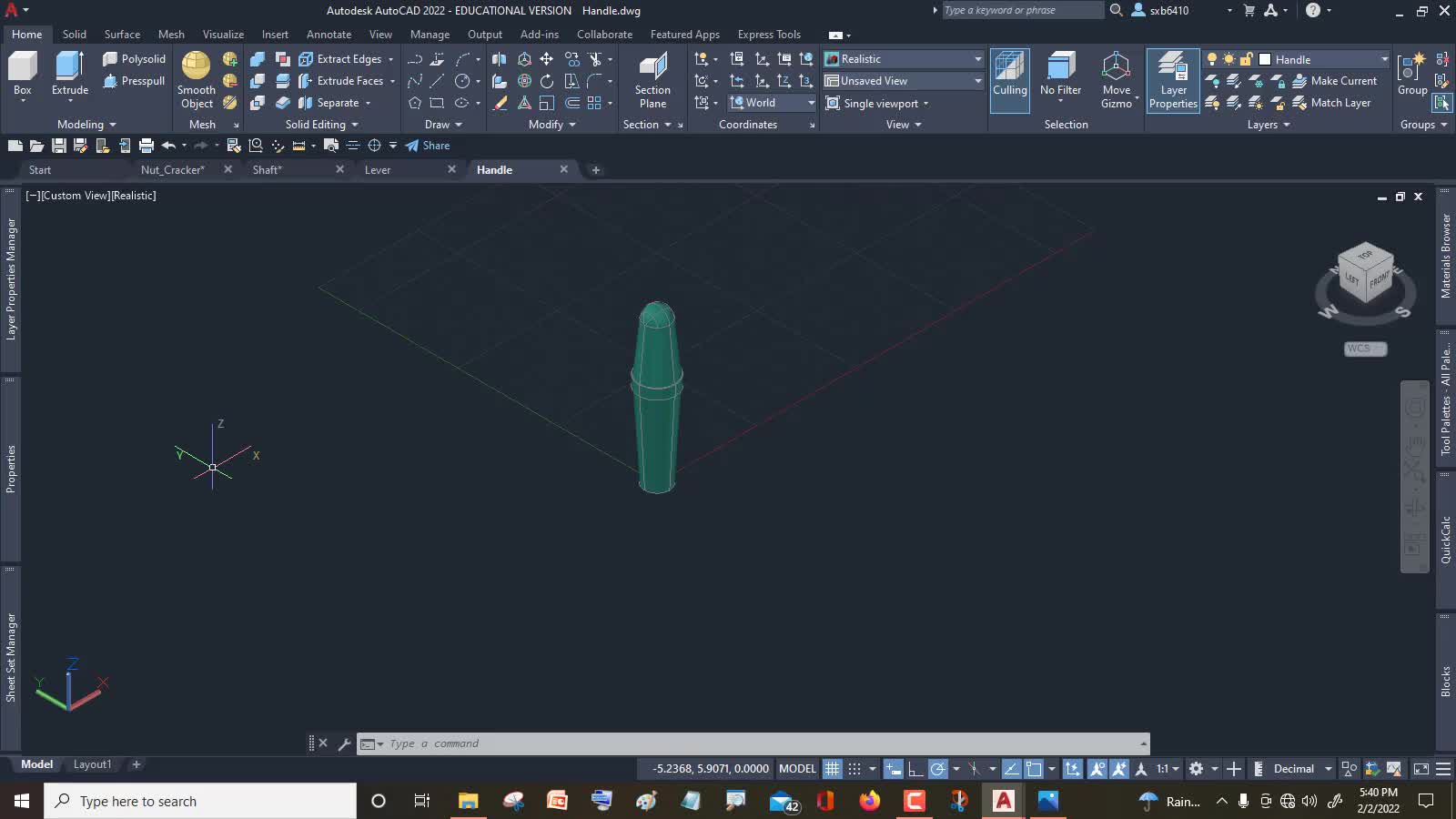Click the Presspull tool
Screen dimensions: 1456x819
[x=134, y=80]
